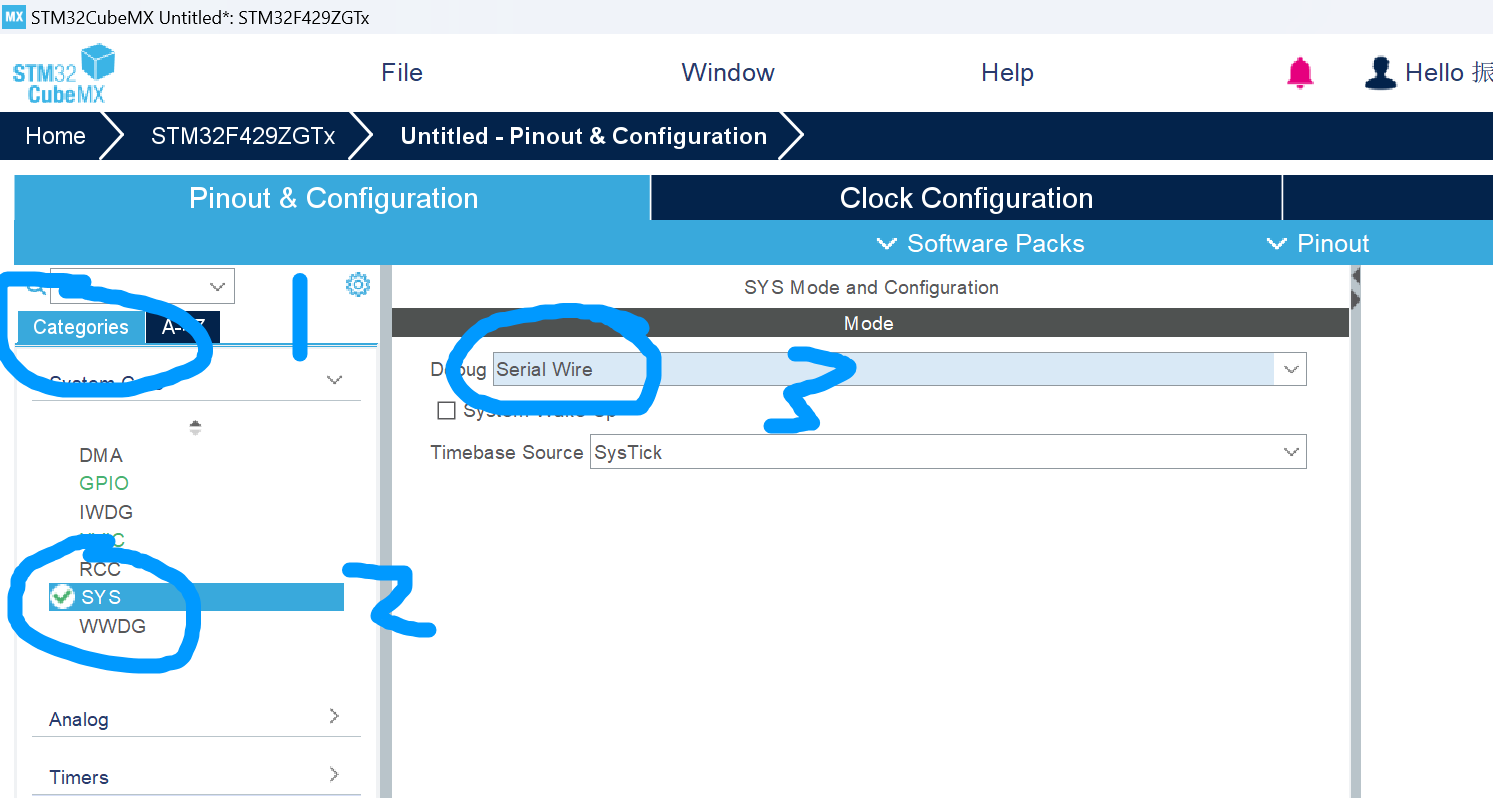Open the File menu
Viewport: 1493px width, 798px height.
pyautogui.click(x=402, y=73)
